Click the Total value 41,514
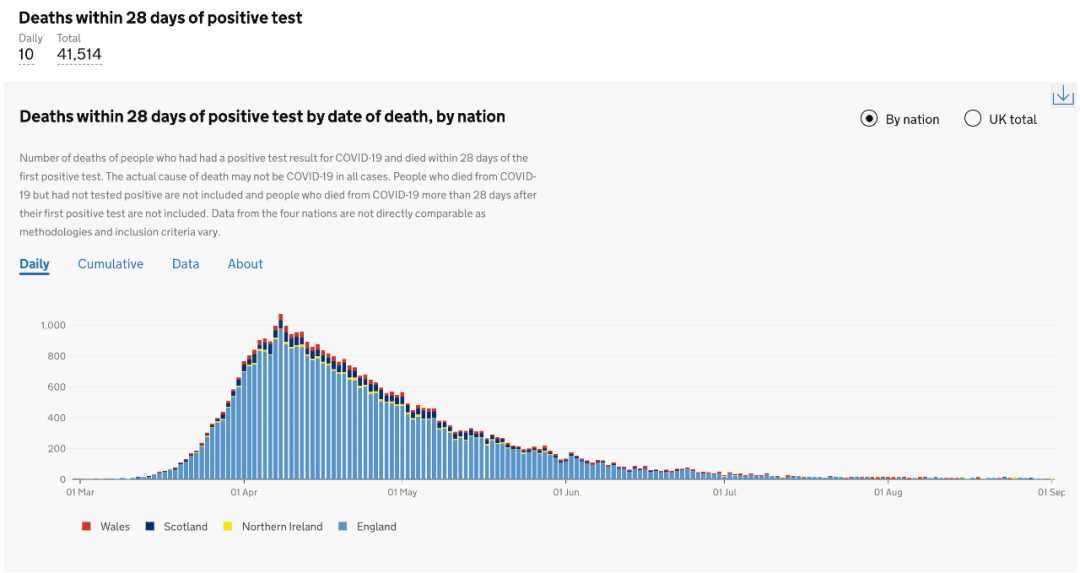The image size is (1080, 573). [x=79, y=54]
